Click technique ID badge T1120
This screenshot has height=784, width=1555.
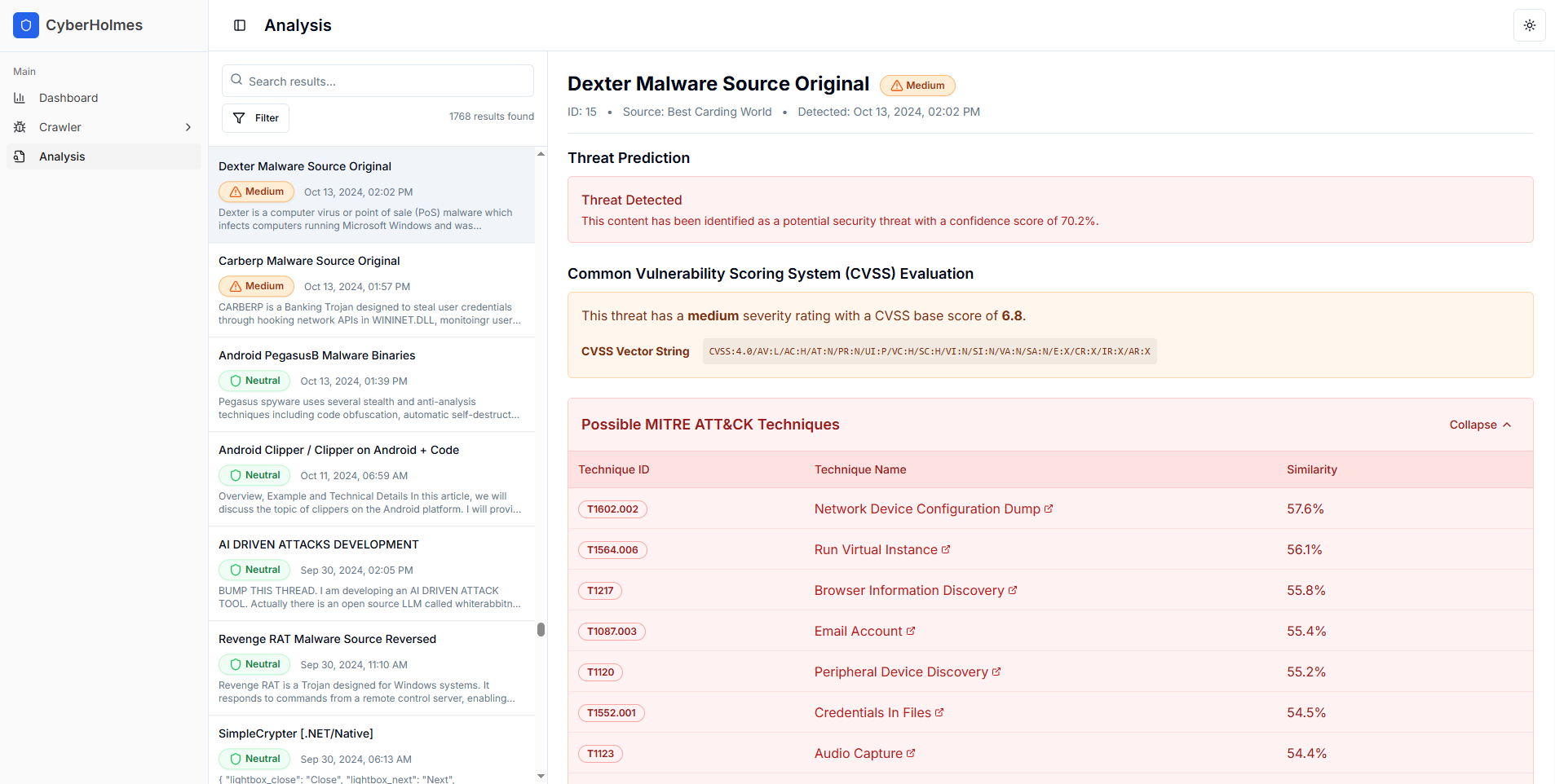pyautogui.click(x=600, y=672)
